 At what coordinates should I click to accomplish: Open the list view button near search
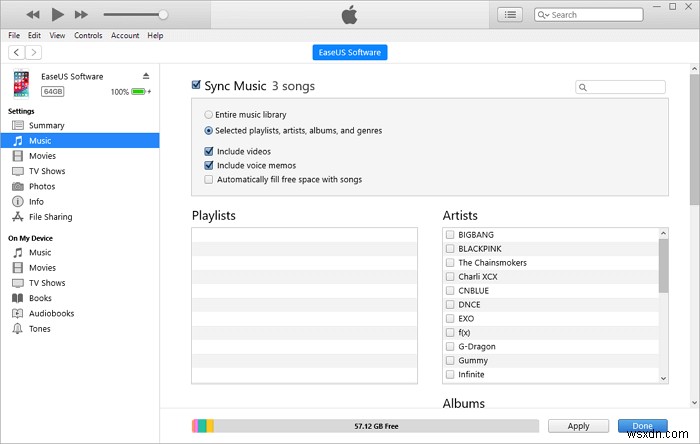(x=510, y=15)
